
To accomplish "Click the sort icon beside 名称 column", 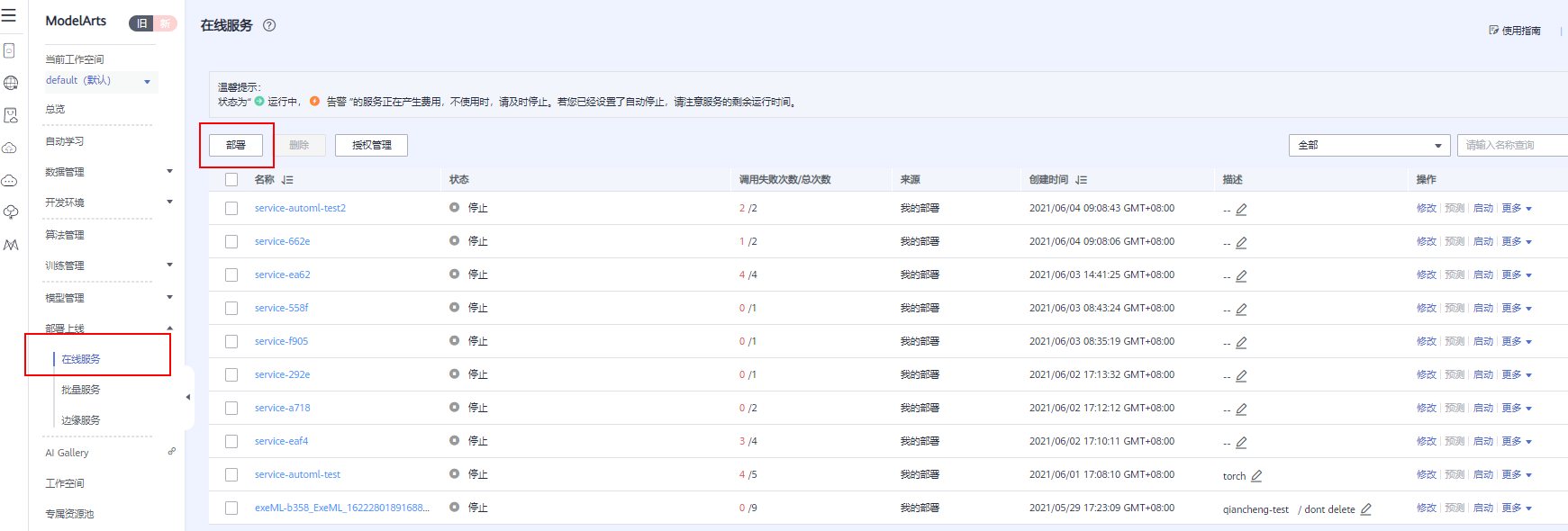I will (287, 180).
